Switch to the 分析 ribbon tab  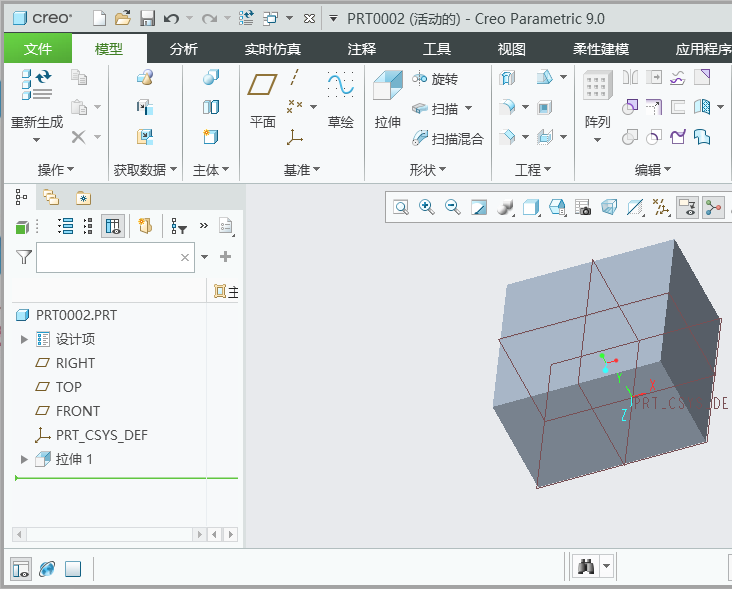coord(183,48)
